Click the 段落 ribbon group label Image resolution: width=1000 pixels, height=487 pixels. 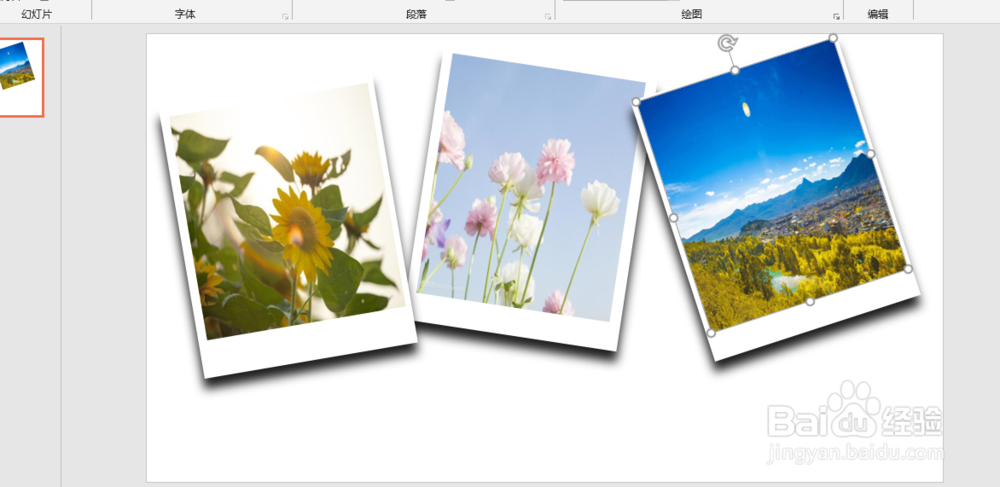click(416, 14)
